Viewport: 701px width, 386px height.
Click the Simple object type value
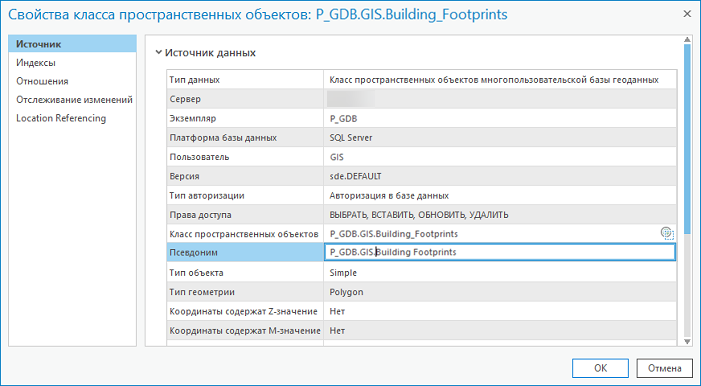pos(343,272)
